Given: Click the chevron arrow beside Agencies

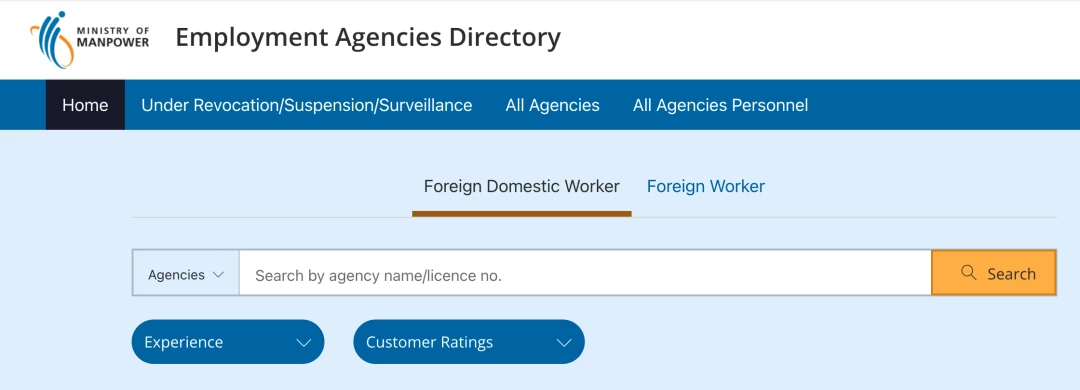Looking at the screenshot, I should (218, 274).
